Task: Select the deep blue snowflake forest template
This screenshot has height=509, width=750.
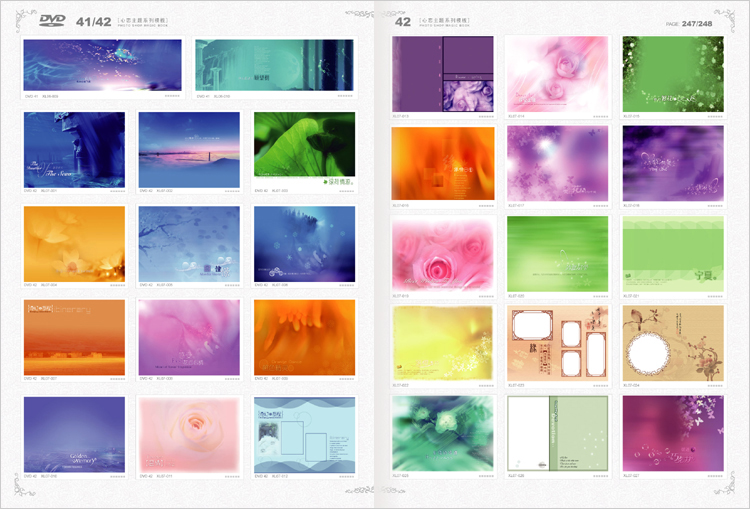Action: 305,244
